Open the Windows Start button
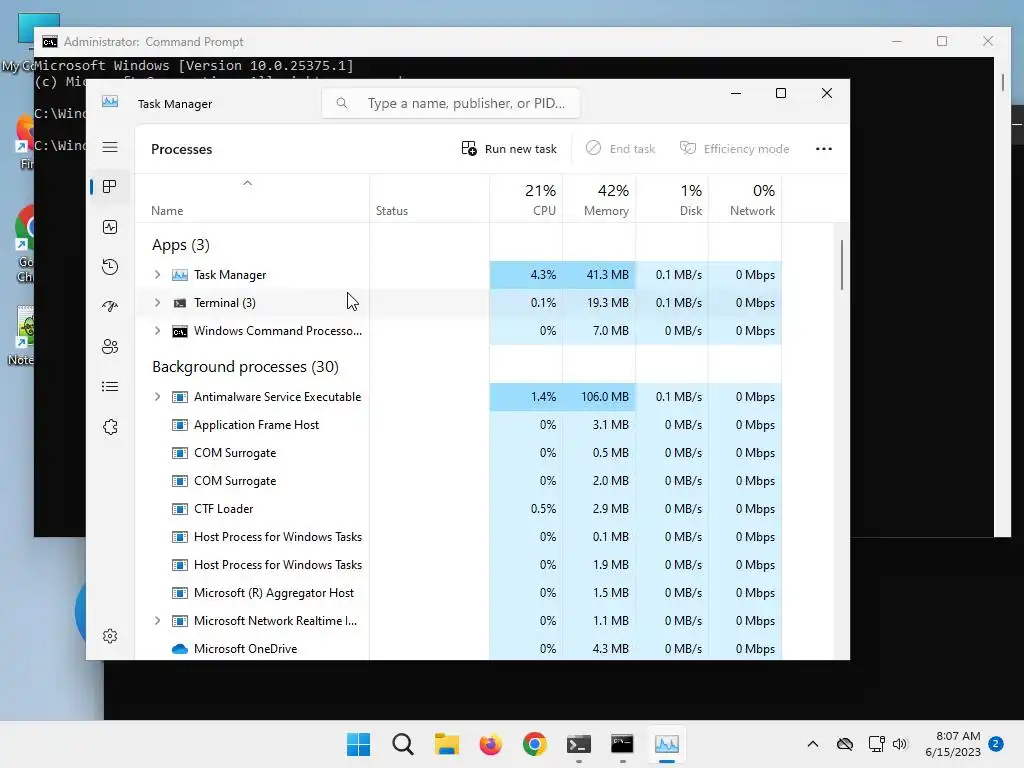This screenshot has height=768, width=1024. 358,744
